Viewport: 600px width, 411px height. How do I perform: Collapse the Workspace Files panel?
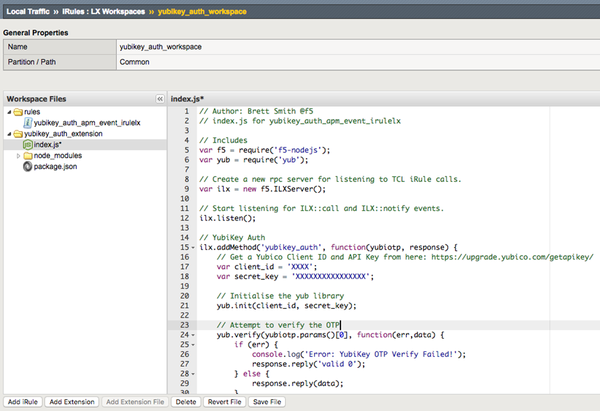point(159,99)
